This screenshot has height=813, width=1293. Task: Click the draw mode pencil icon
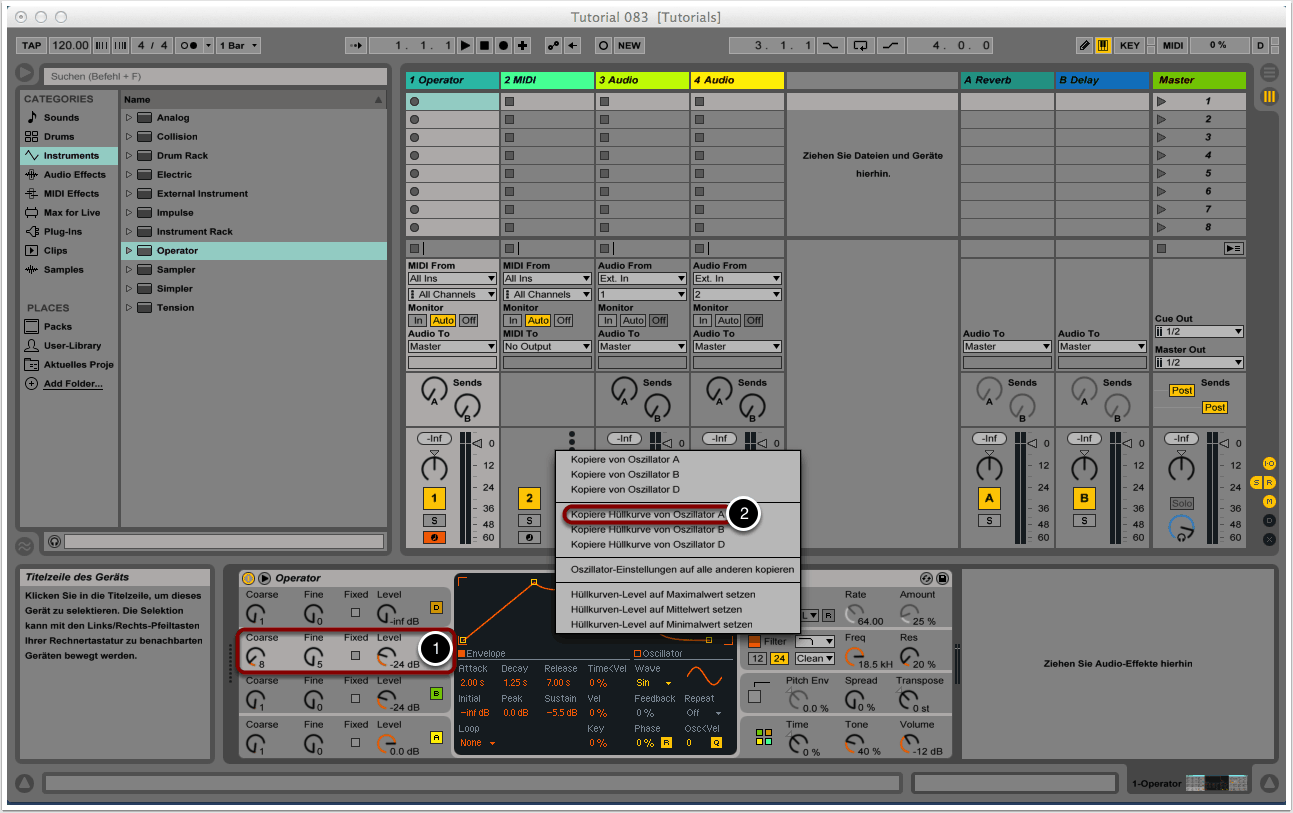1084,45
